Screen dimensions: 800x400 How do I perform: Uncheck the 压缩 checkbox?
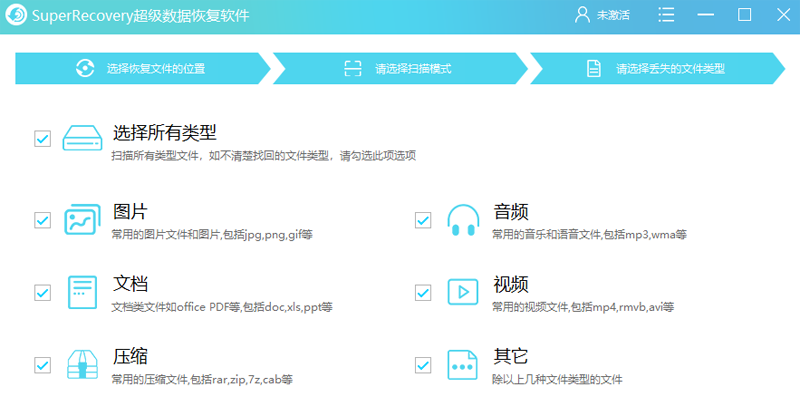(42, 365)
